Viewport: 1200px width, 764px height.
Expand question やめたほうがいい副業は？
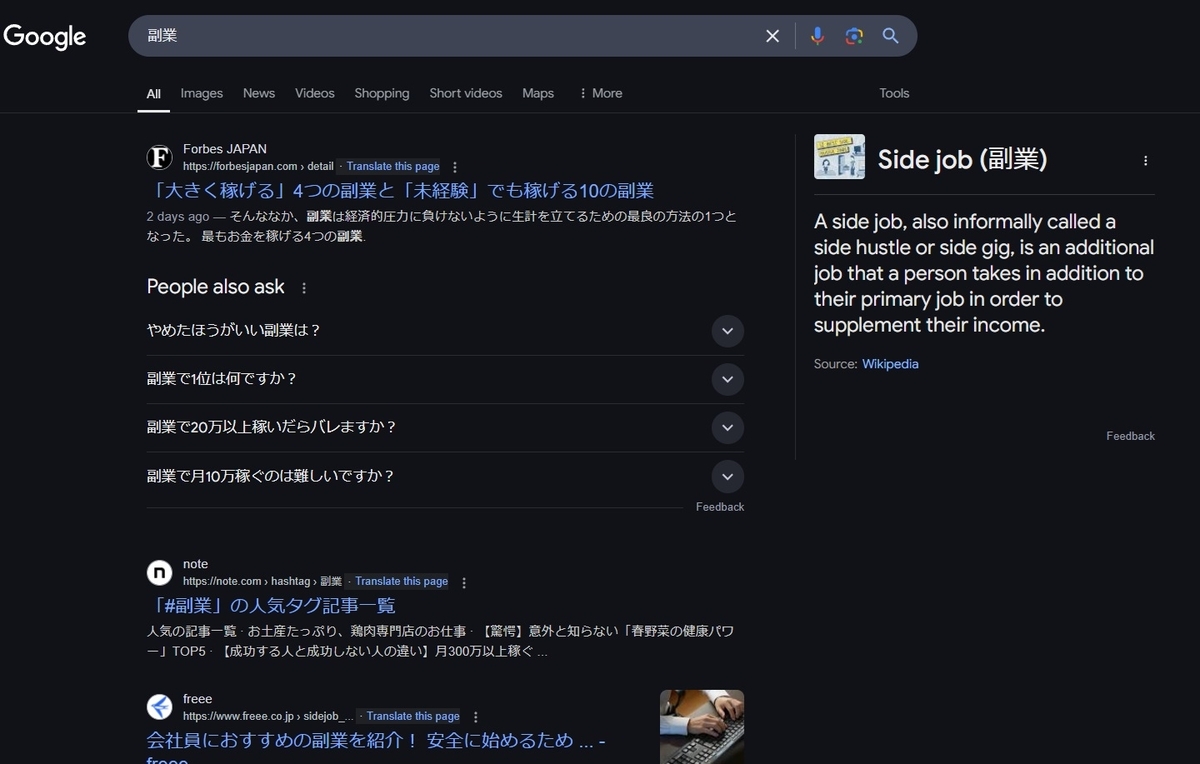click(445, 330)
